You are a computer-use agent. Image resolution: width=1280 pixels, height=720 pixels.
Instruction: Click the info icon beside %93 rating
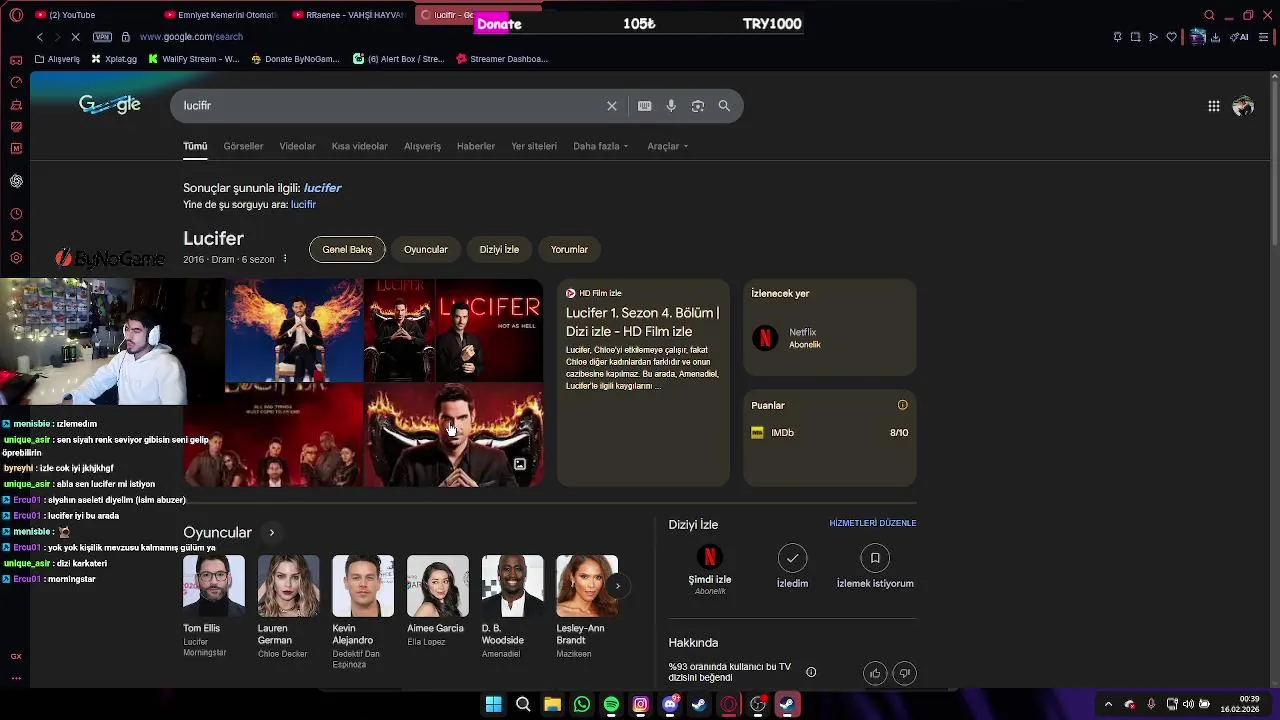pyautogui.click(x=811, y=672)
